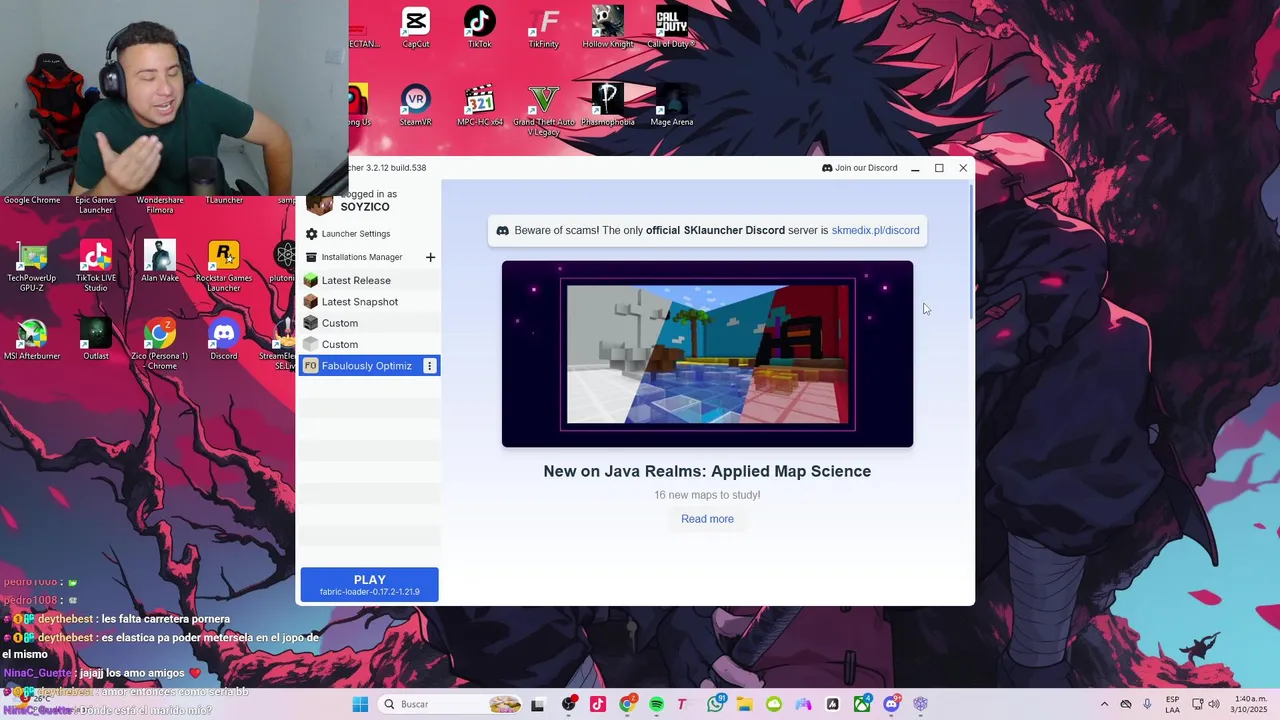Open TikTok desktop shortcut
The image size is (1280, 720).
(480, 27)
